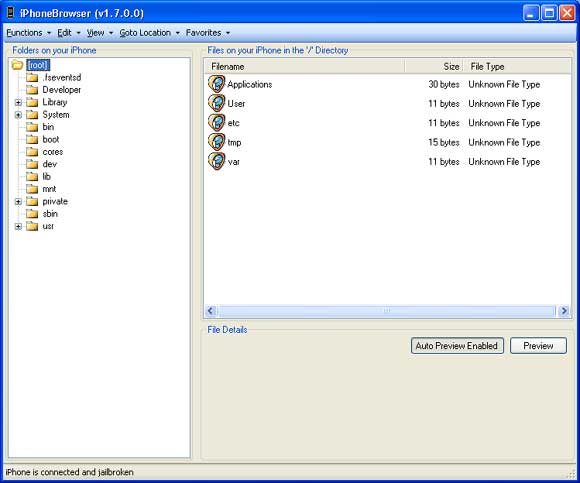Select the private folder label
The width and height of the screenshot is (580, 483).
[55, 202]
